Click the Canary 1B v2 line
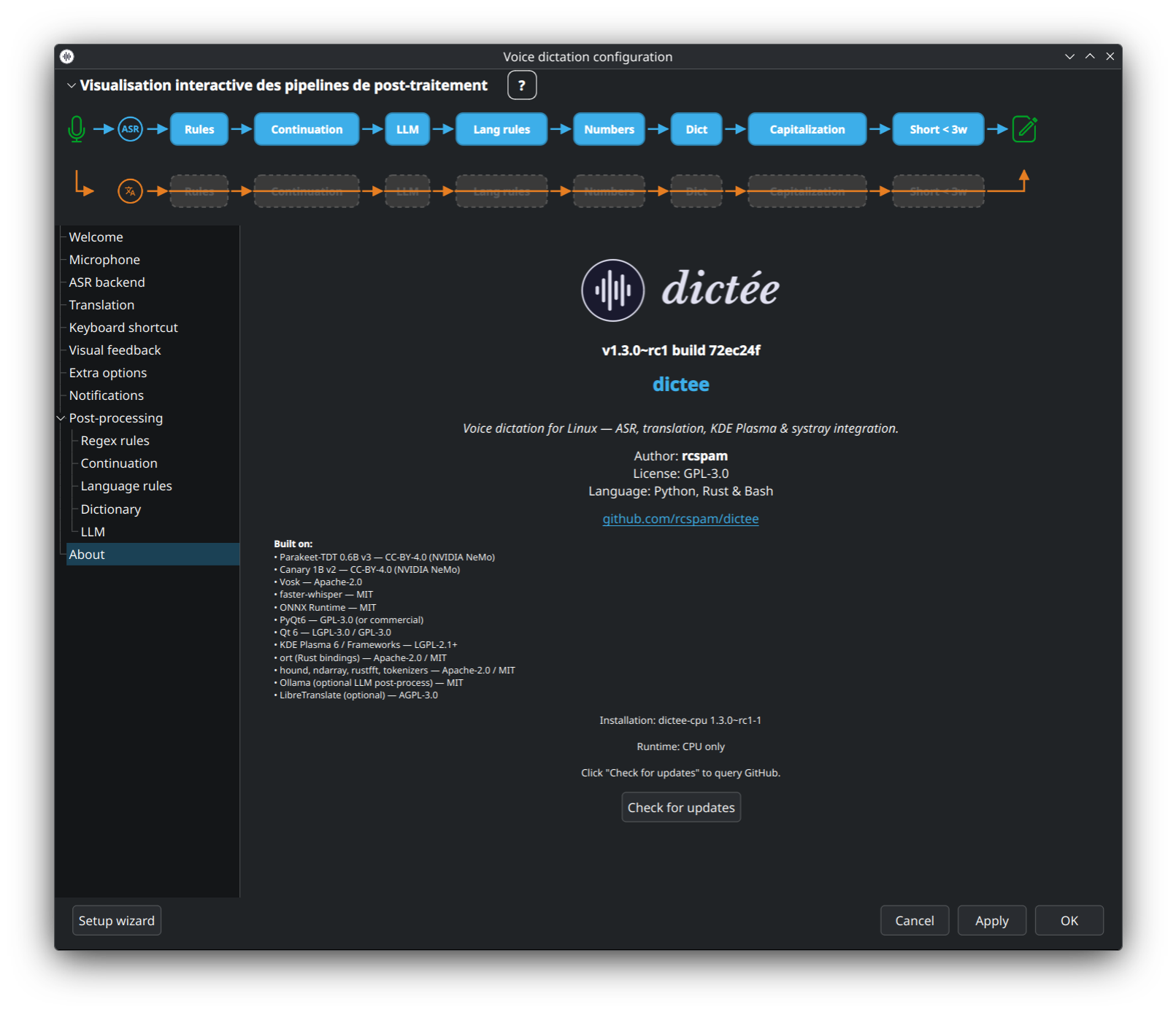This screenshot has height=1015, width=1176. coord(367,570)
